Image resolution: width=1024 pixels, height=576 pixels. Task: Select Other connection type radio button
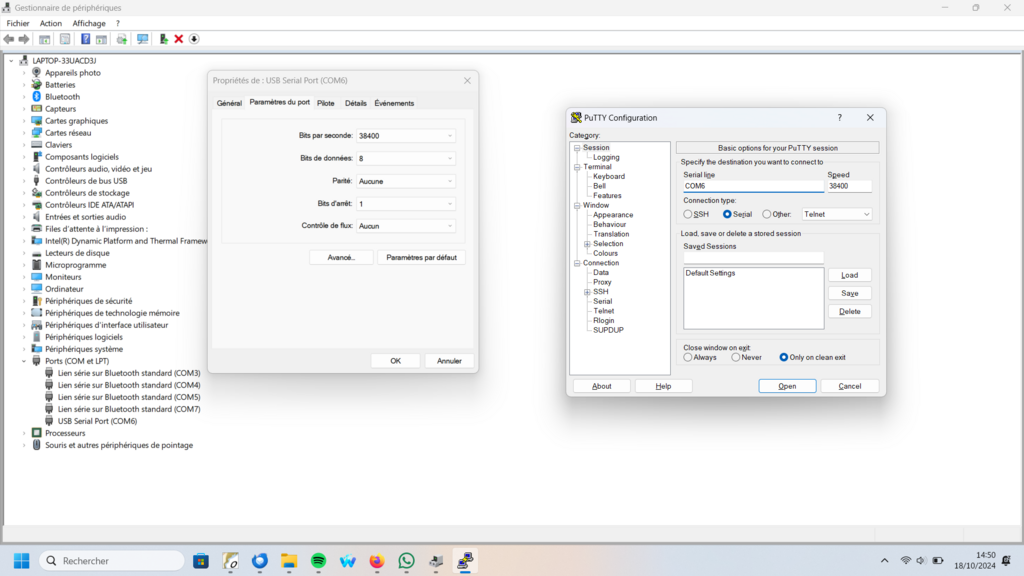tap(767, 214)
